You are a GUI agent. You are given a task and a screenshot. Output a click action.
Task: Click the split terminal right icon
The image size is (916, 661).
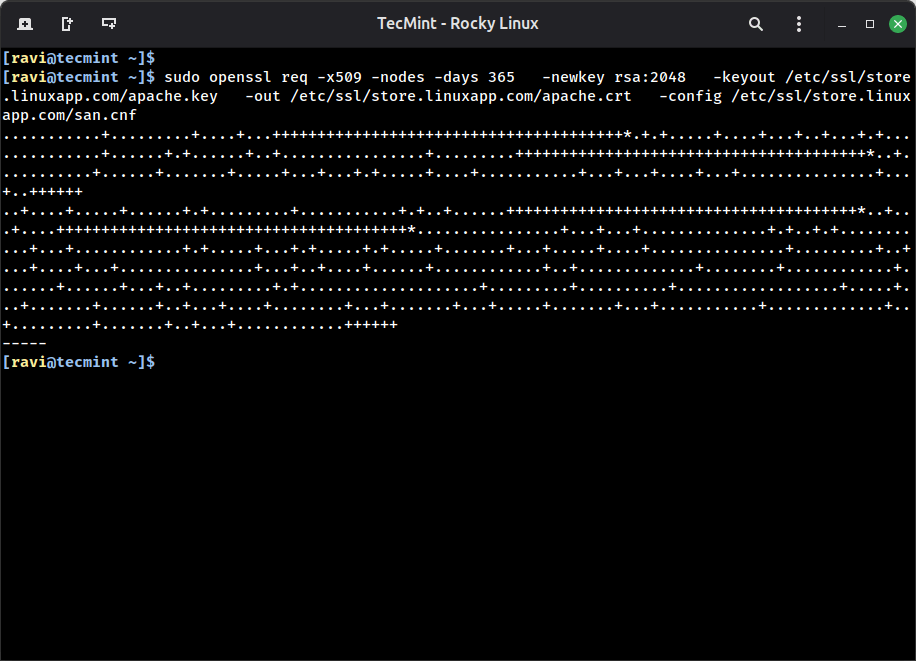pyautogui.click(x=67, y=24)
